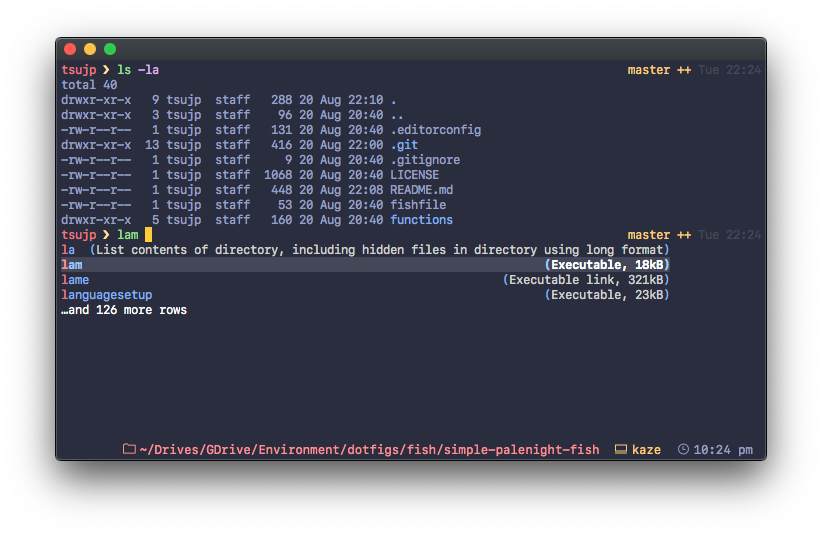
Task: Click the 416 size value on .git row
Action: tap(282, 145)
